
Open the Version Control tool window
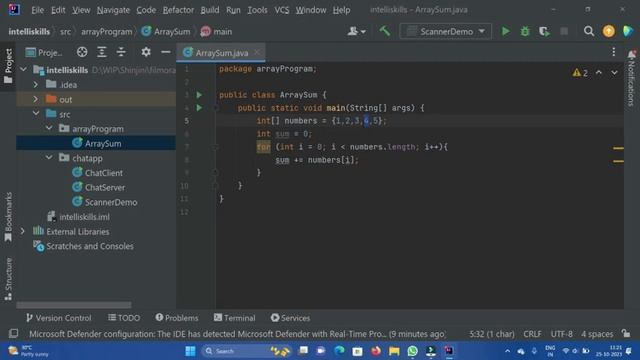pos(58,318)
